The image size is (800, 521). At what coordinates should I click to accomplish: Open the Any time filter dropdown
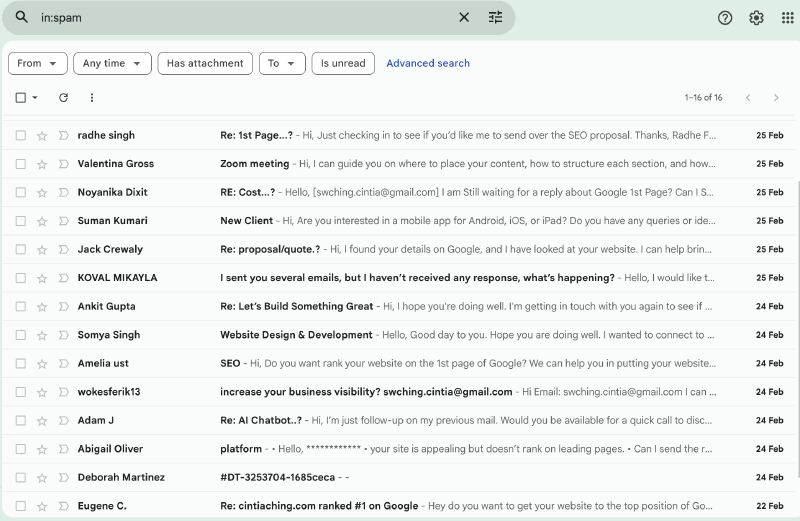112,63
